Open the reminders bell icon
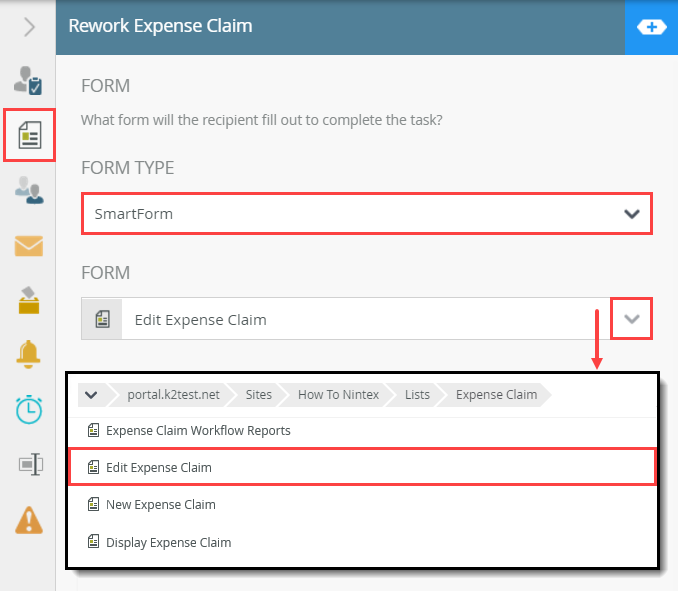 [x=29, y=354]
